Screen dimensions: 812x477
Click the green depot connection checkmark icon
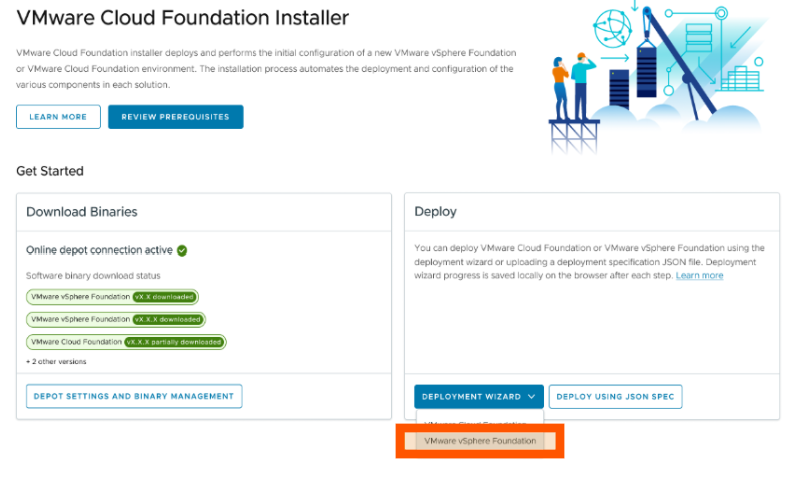[x=183, y=251]
